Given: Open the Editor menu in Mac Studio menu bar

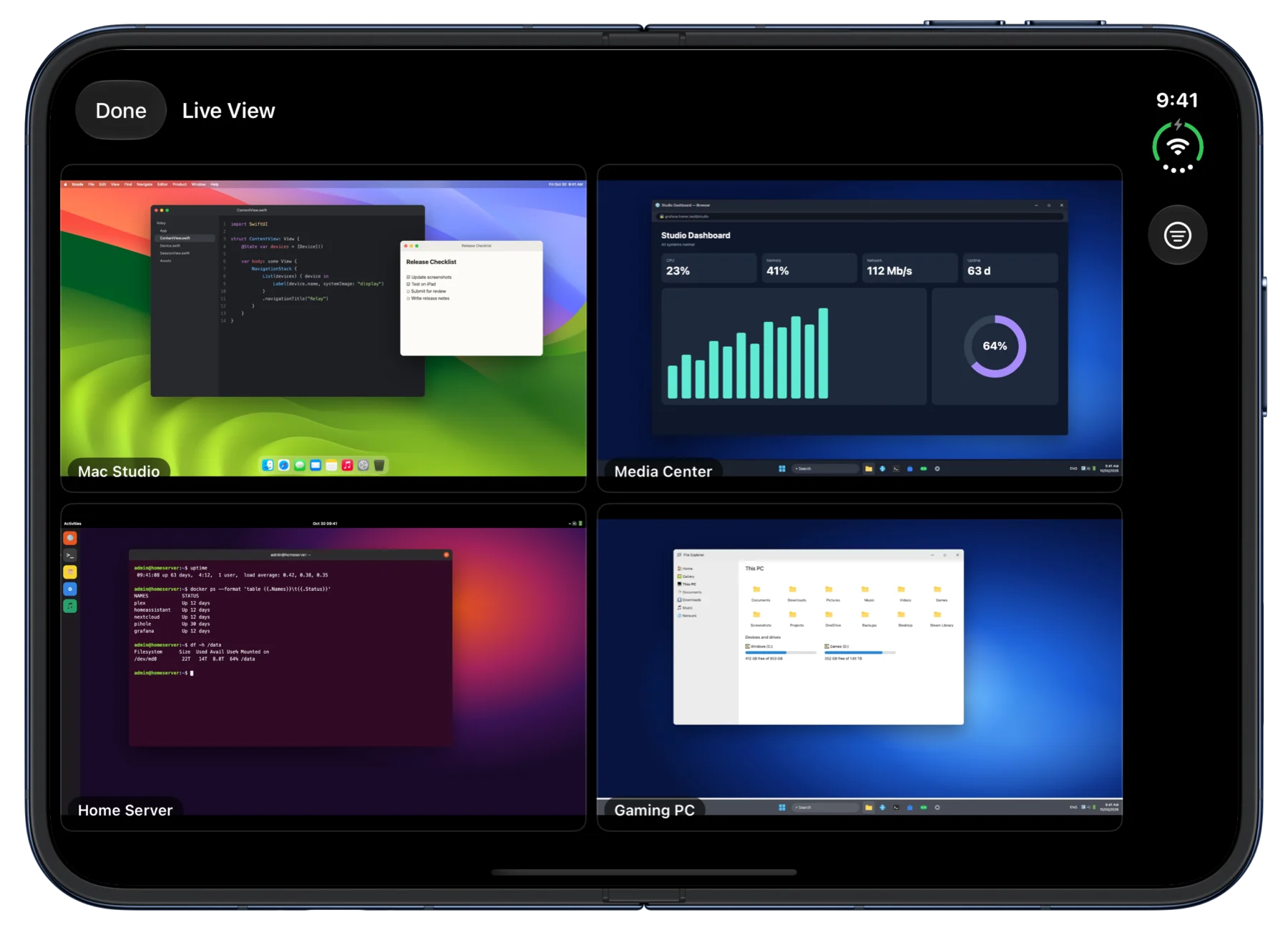Looking at the screenshot, I should [x=162, y=185].
